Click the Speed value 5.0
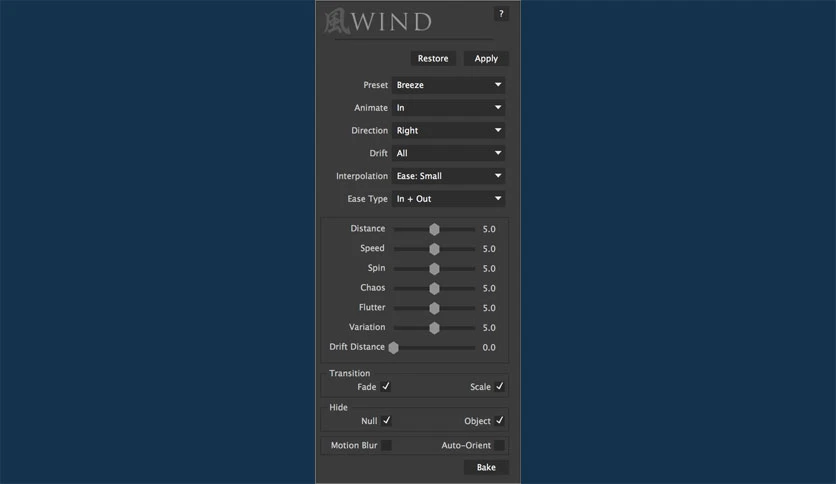The width and height of the screenshot is (836, 484). click(489, 249)
